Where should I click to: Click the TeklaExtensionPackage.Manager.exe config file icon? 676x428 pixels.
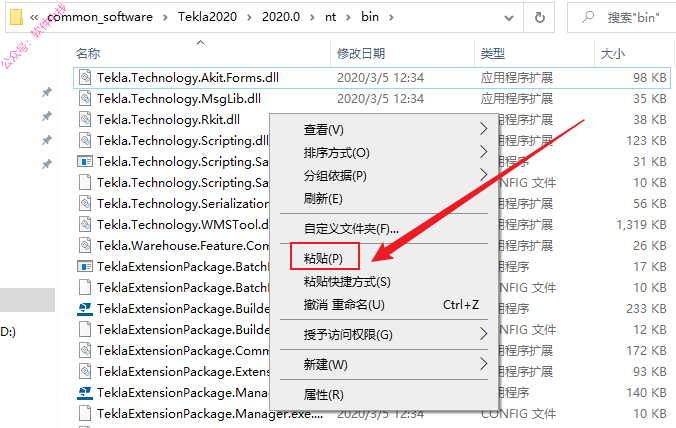(85, 414)
